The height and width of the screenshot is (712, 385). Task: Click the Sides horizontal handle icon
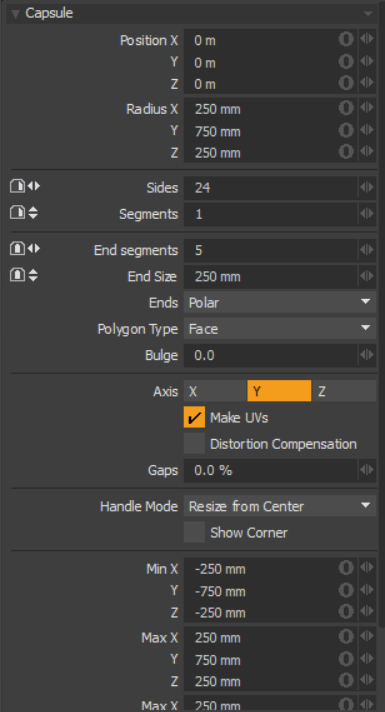coord(25,186)
